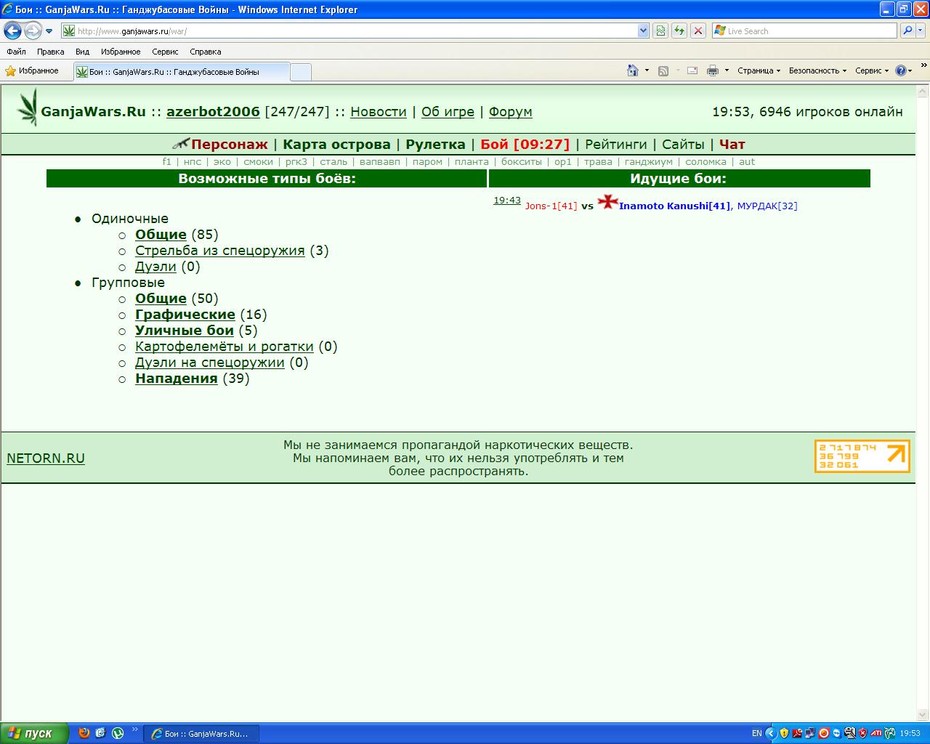Expand the address bar history dropdown

[x=644, y=31]
